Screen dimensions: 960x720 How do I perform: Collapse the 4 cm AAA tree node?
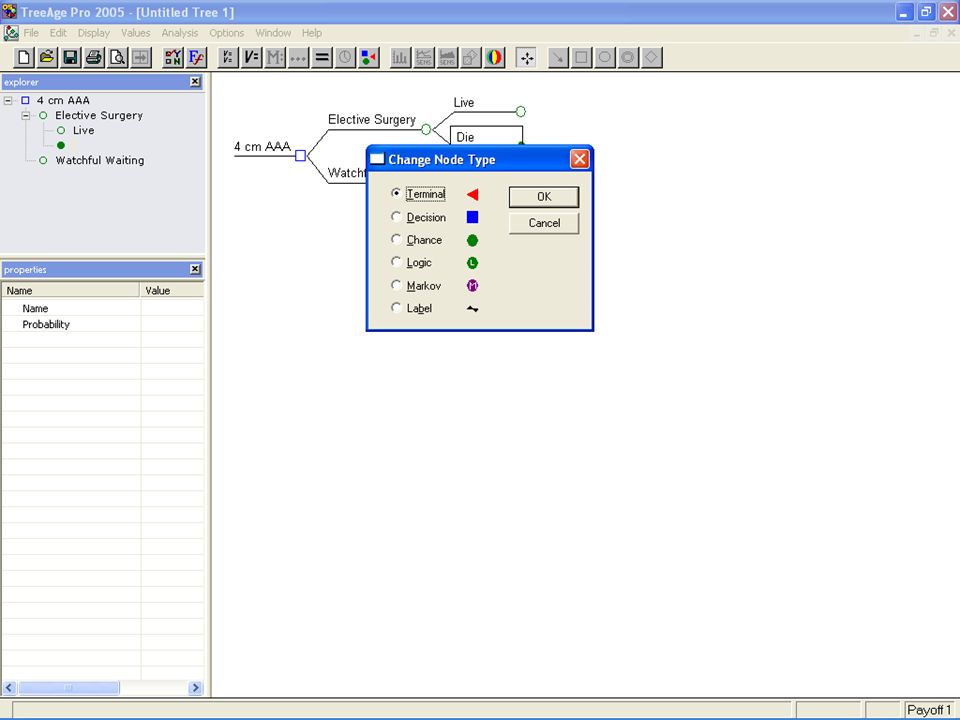[x=8, y=100]
